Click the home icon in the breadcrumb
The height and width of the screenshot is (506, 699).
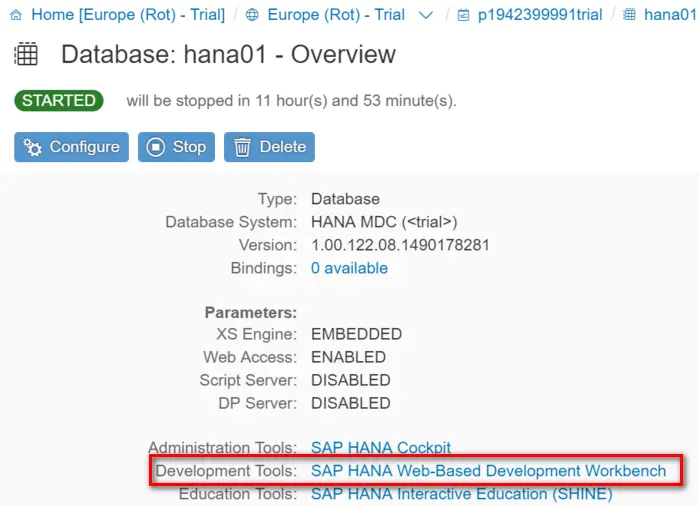pyautogui.click(x=16, y=15)
